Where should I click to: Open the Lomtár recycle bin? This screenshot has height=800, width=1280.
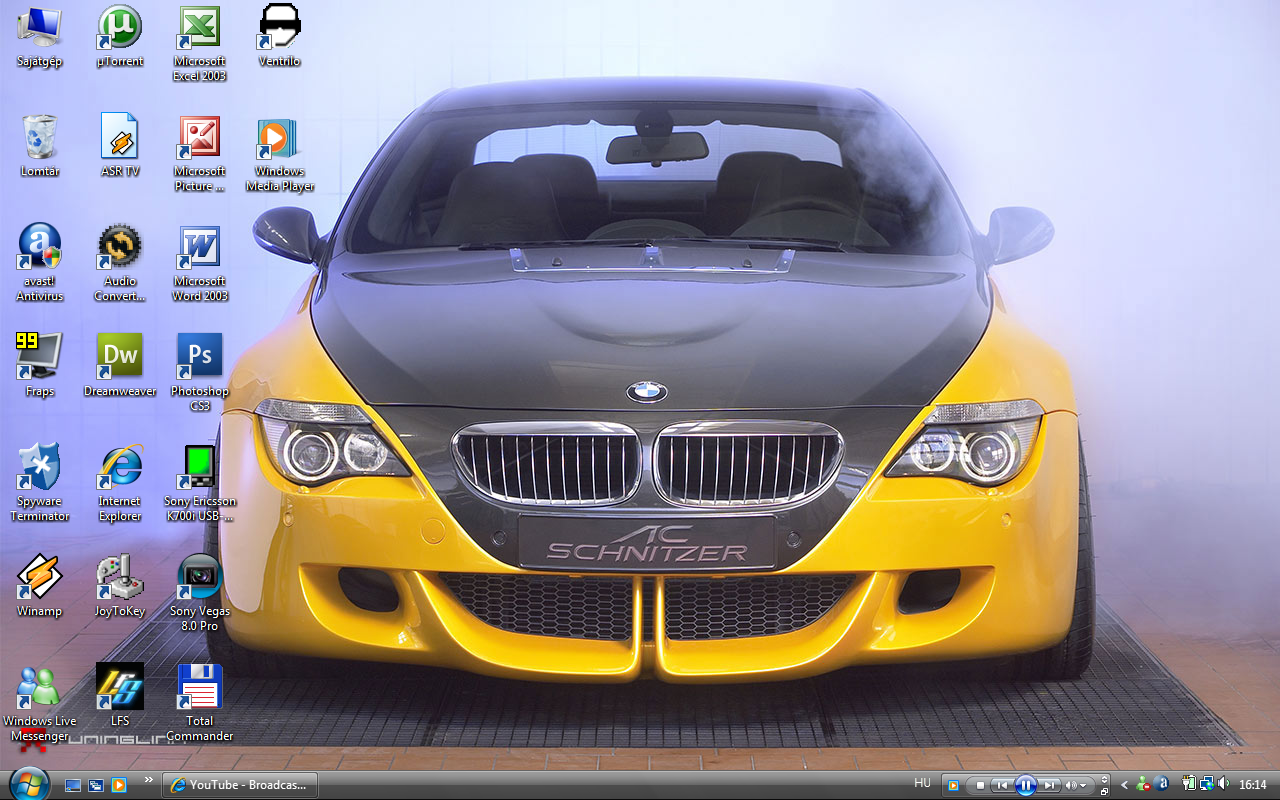tap(40, 147)
